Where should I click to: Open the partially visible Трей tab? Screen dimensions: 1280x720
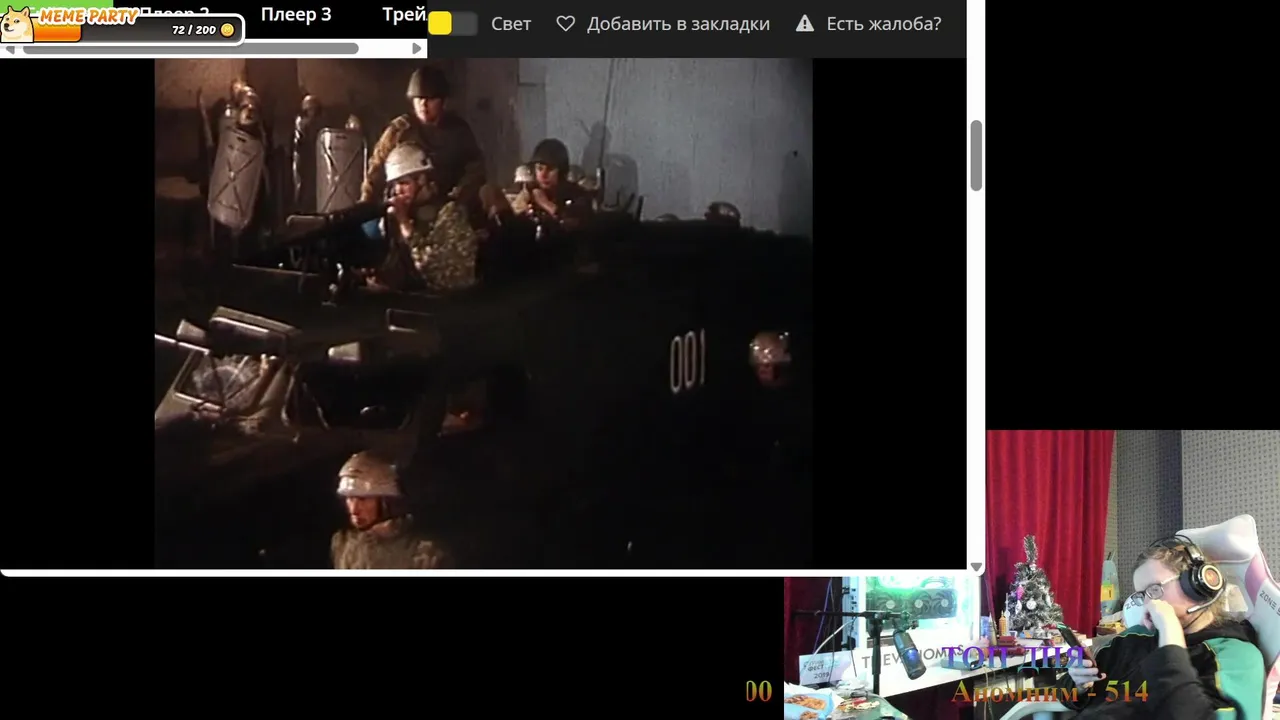tap(404, 14)
